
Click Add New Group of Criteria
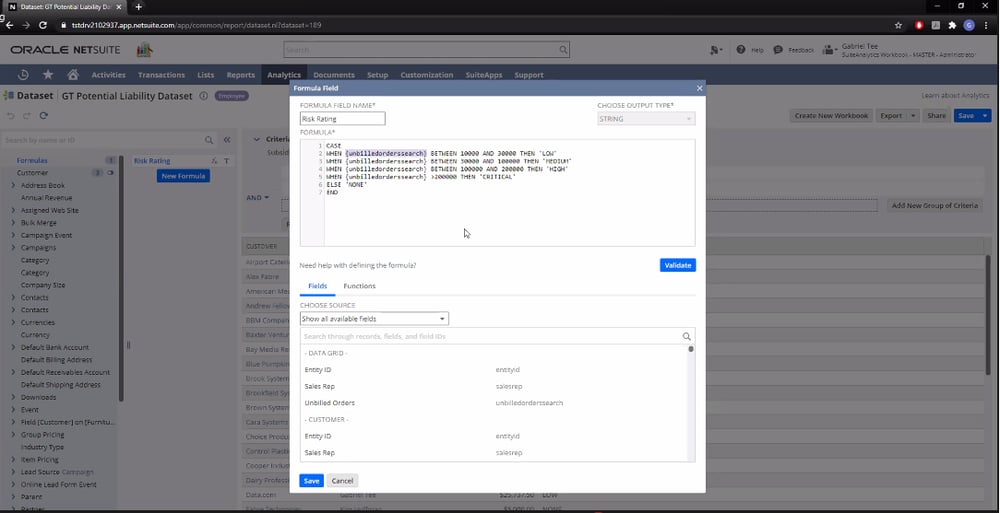(x=934, y=205)
